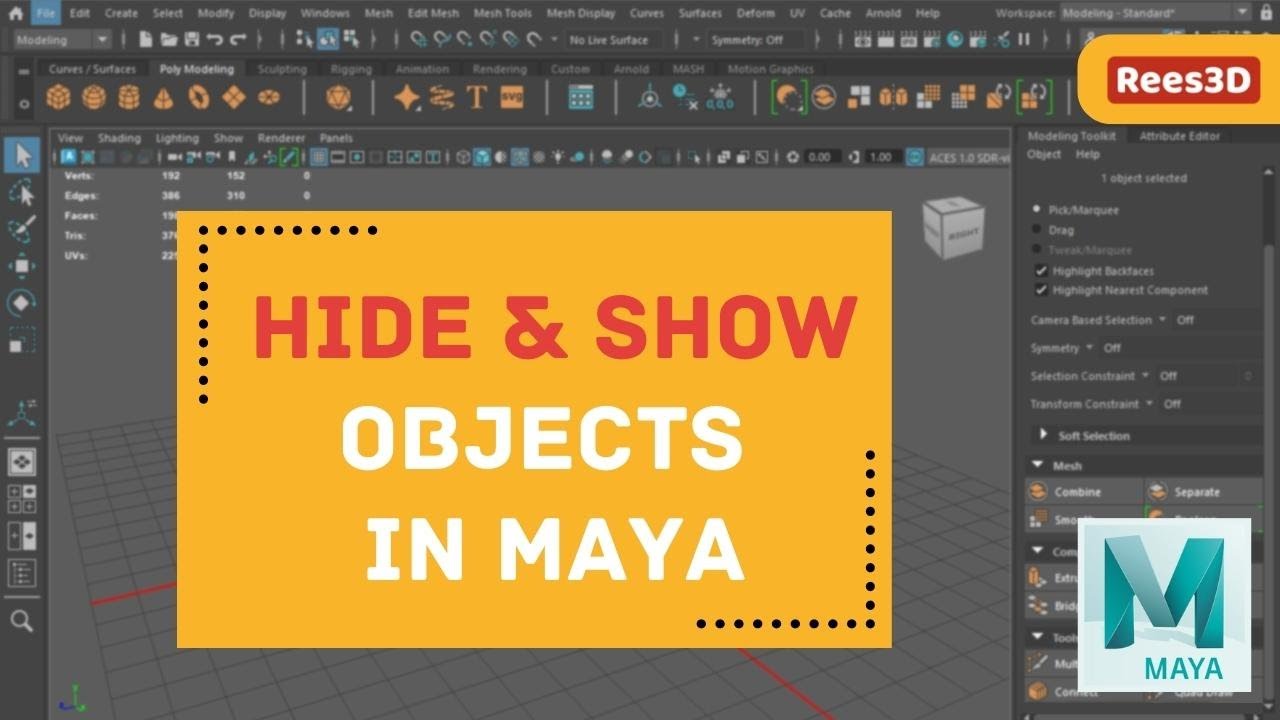Click the Mirror shelf icon
Viewport: 1280px width, 720px height.
[x=895, y=97]
